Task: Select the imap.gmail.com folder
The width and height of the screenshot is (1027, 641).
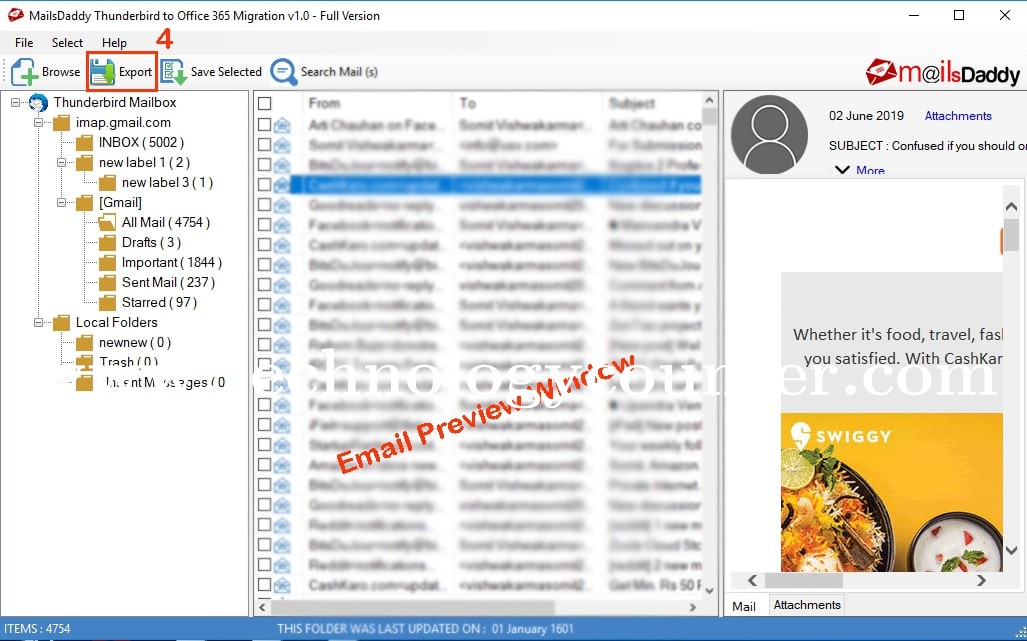Action: click(123, 122)
